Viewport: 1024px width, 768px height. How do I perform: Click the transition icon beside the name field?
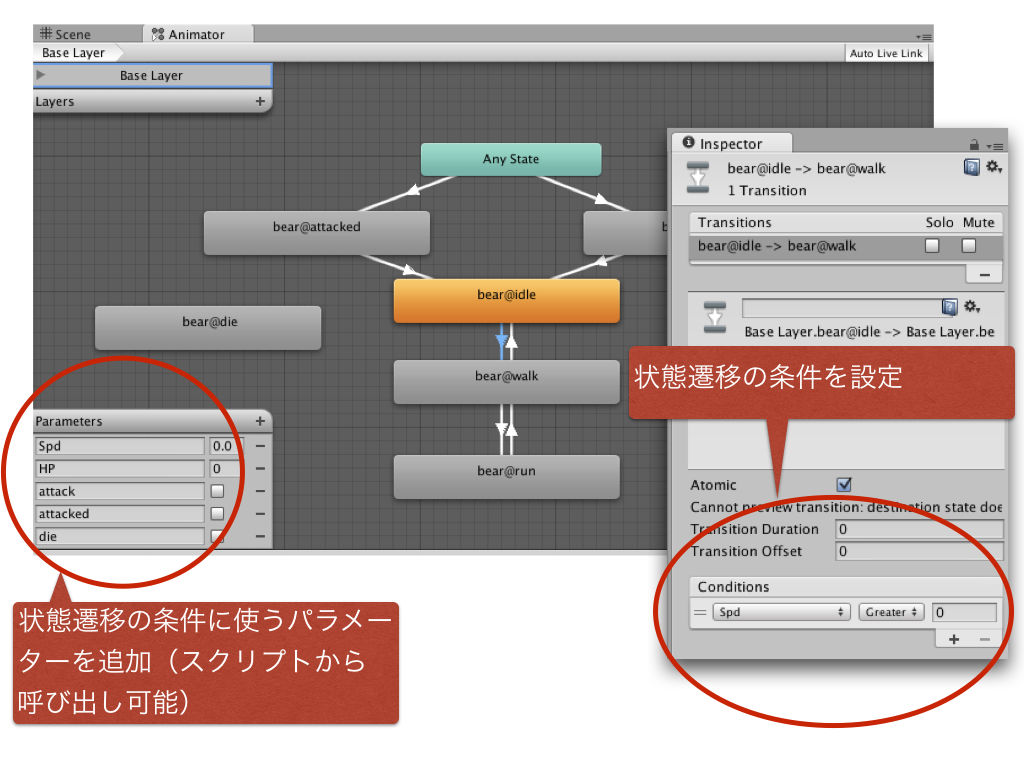pos(714,317)
